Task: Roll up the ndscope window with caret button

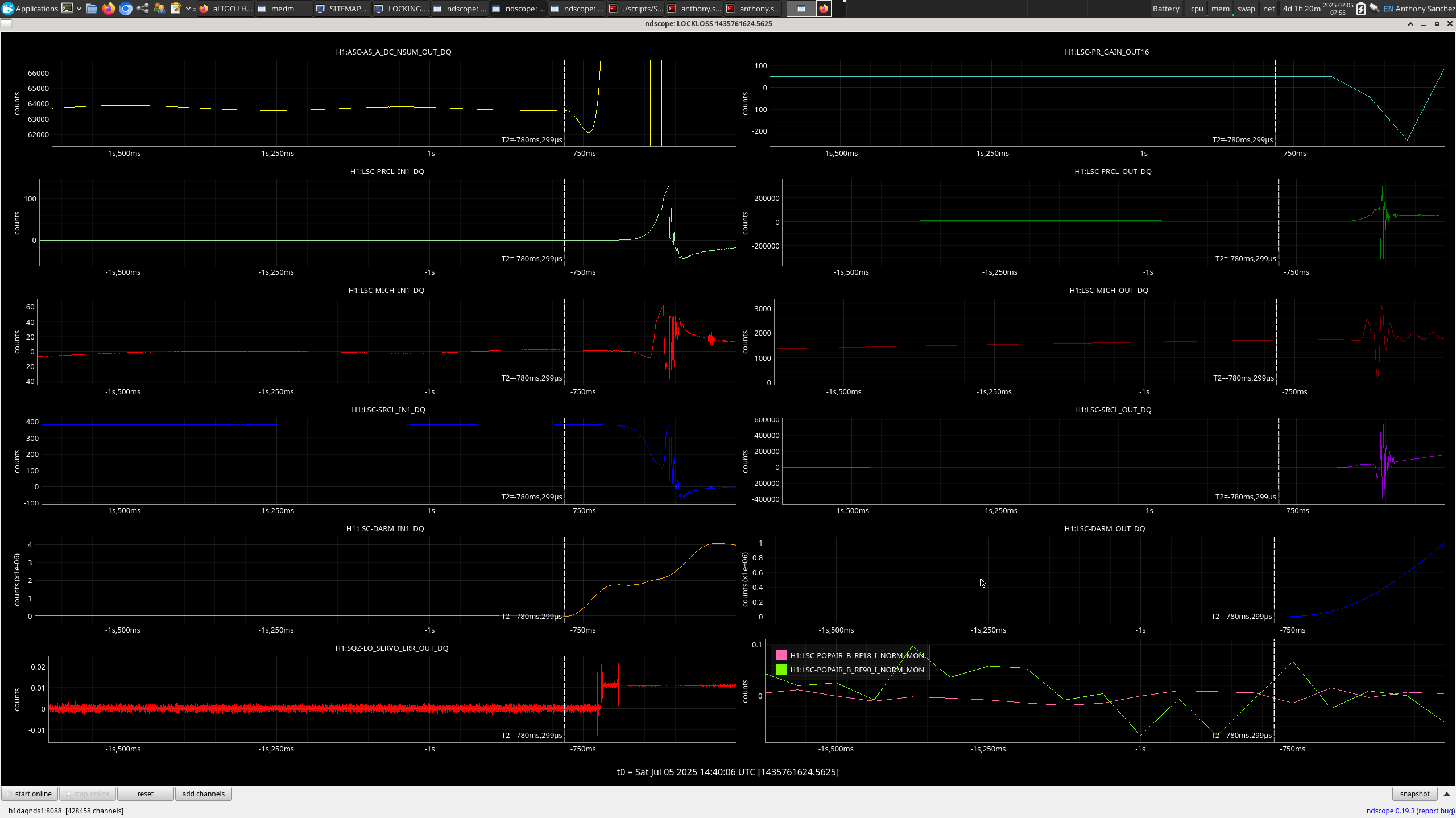Action: point(1410,24)
